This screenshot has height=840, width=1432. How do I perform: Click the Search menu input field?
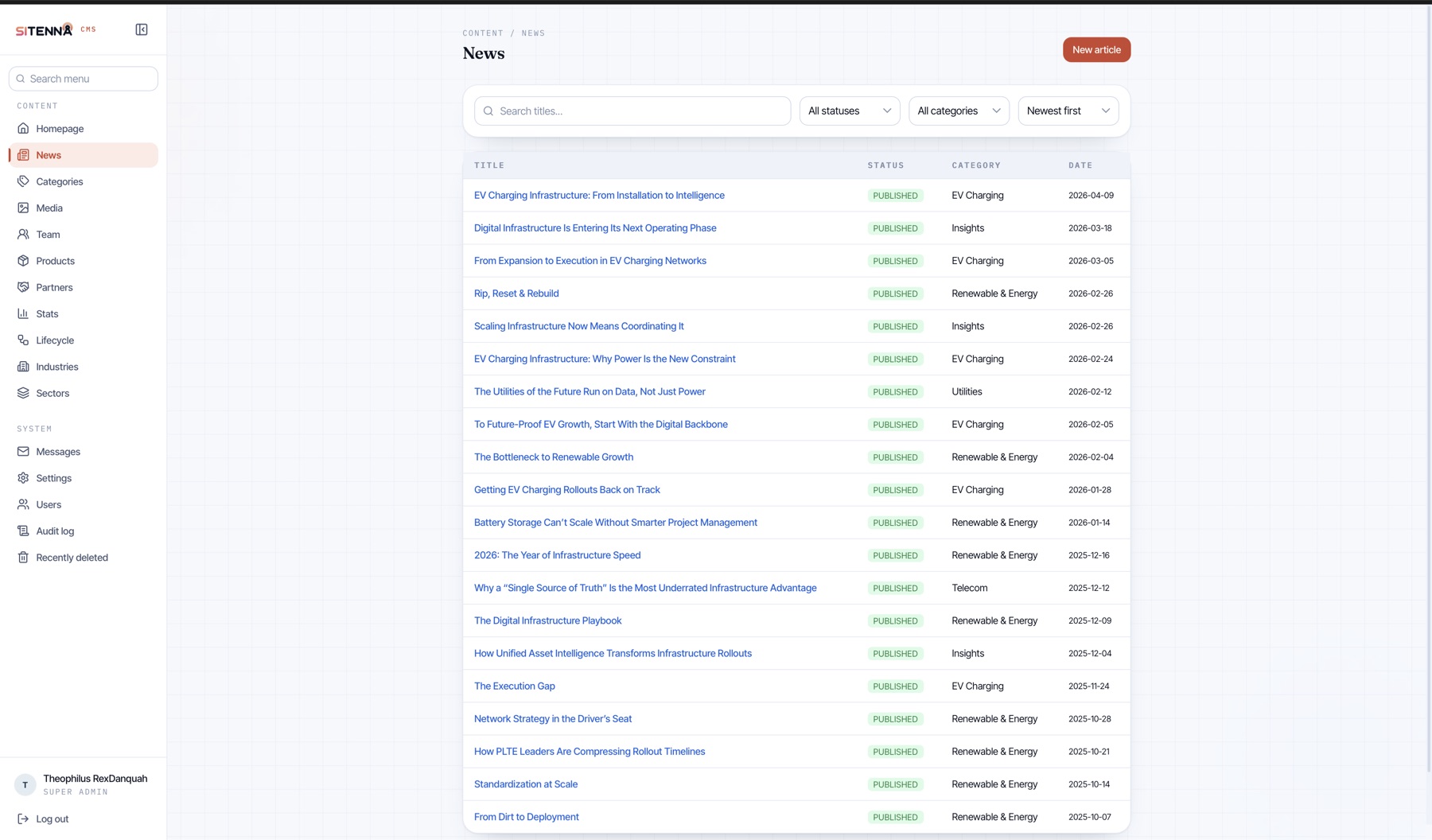[x=84, y=79]
